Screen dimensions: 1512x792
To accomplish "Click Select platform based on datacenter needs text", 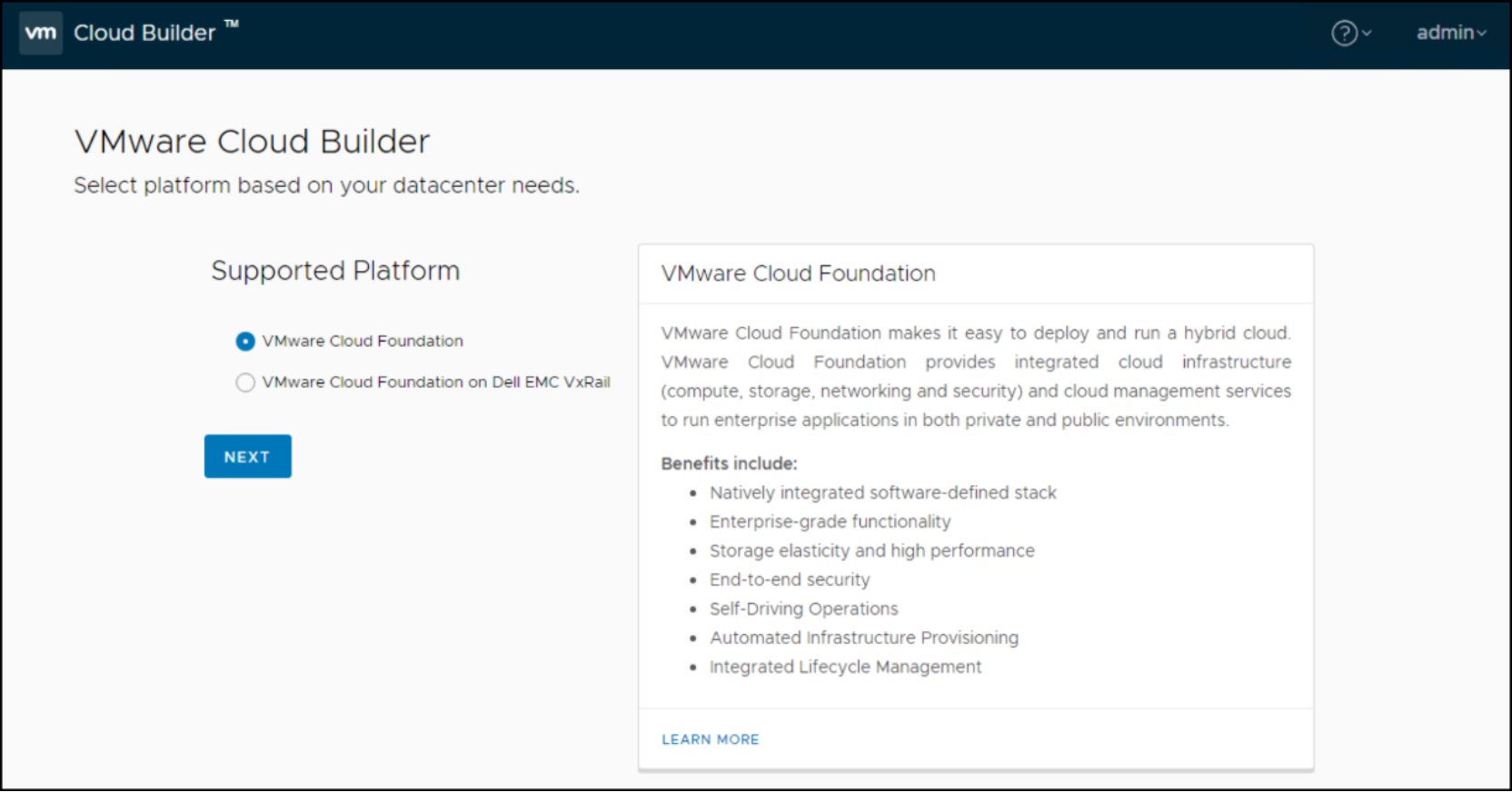I will [x=326, y=185].
